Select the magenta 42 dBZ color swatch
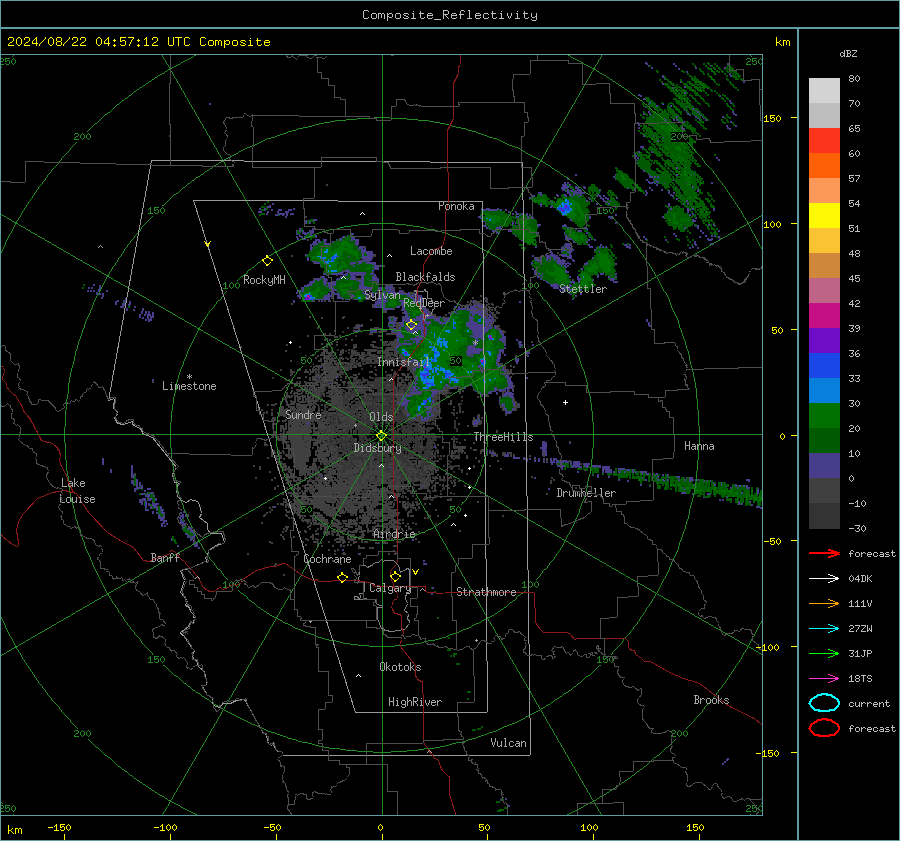Viewport: 900px width, 841px height. tap(824, 315)
